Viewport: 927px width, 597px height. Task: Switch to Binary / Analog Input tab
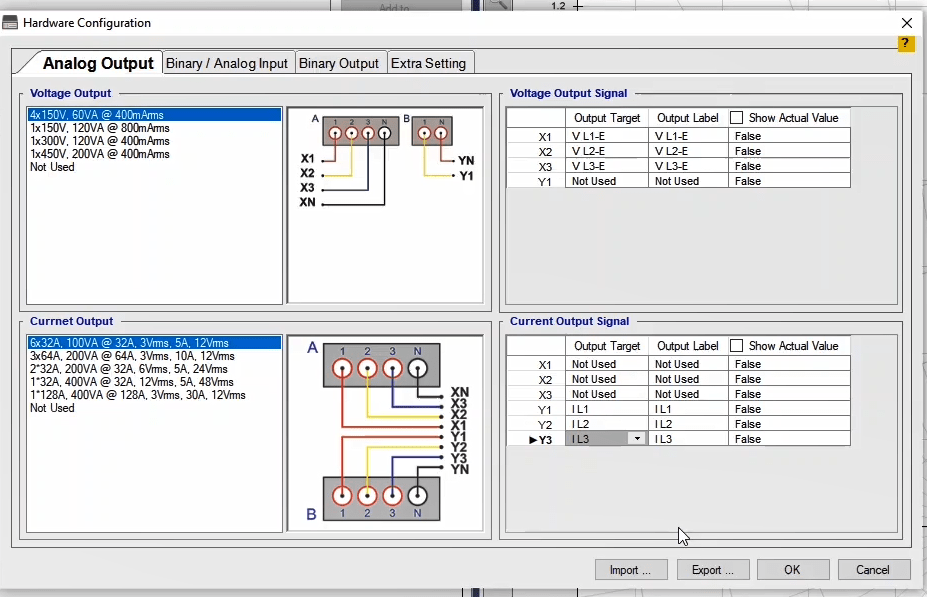point(227,63)
